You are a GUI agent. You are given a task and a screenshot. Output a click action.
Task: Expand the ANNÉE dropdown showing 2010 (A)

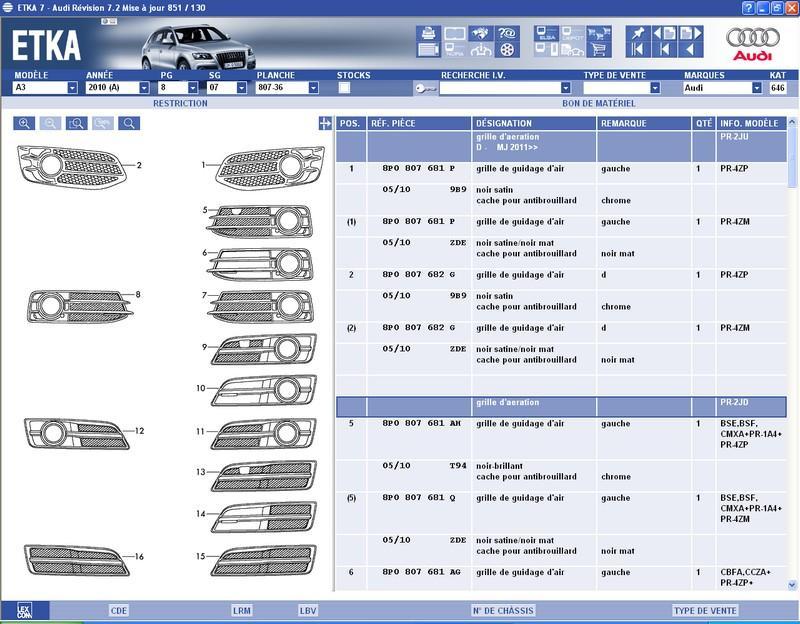pos(144,88)
